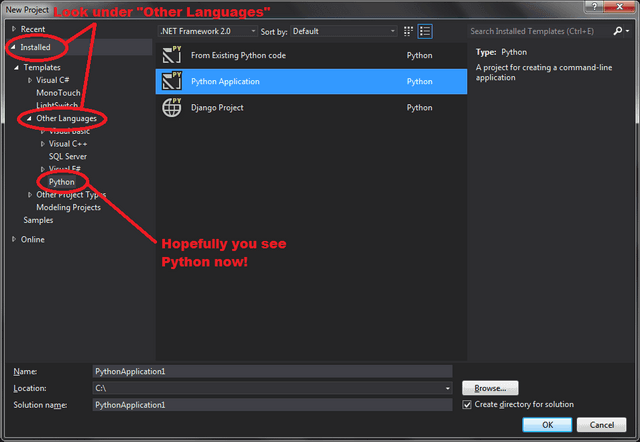This screenshot has height=442, width=640.
Task: Select the Modeling Projects category
Action: [68, 207]
